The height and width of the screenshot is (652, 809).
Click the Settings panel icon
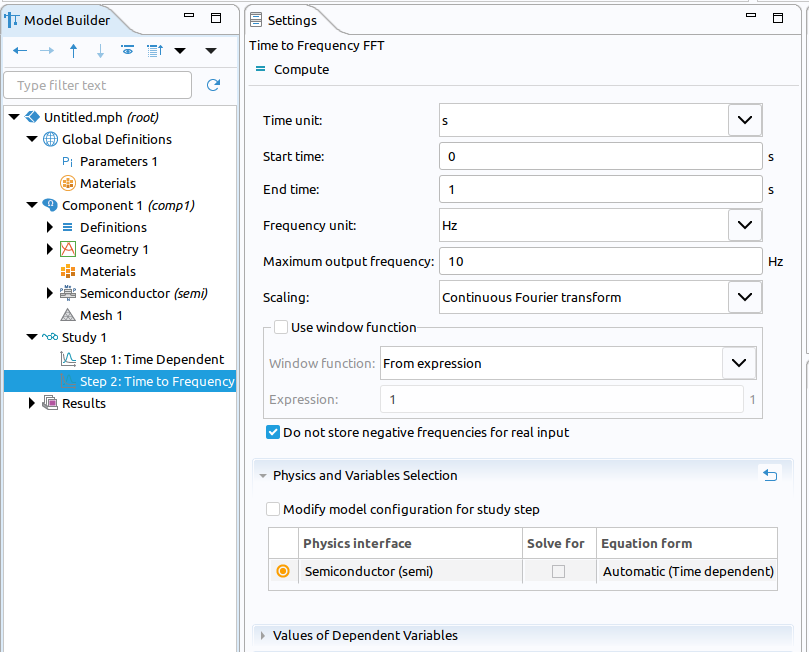255,20
